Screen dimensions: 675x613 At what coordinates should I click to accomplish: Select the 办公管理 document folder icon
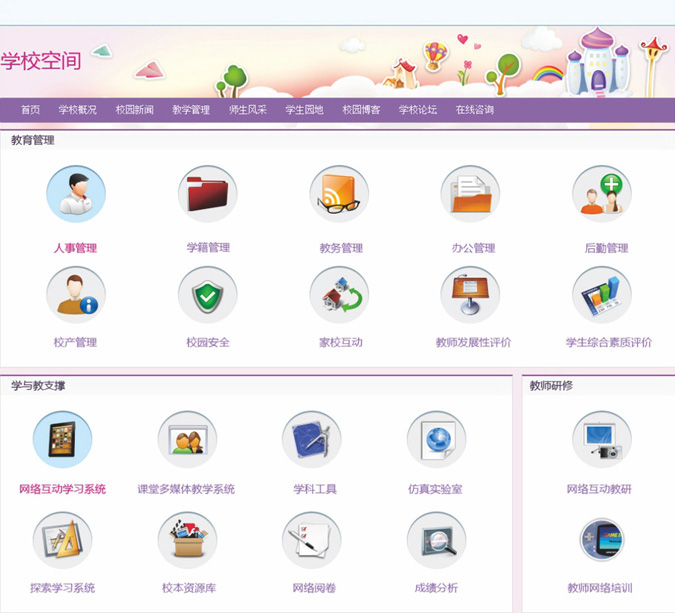click(x=470, y=194)
